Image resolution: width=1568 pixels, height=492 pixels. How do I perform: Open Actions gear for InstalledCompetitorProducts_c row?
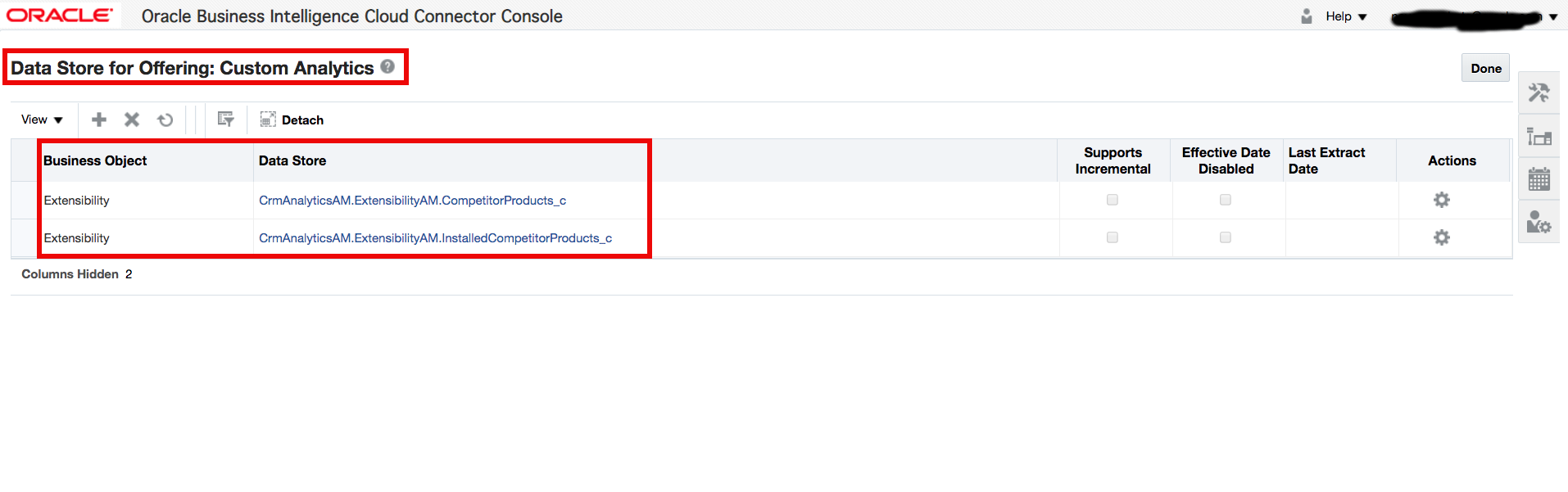[x=1442, y=237]
